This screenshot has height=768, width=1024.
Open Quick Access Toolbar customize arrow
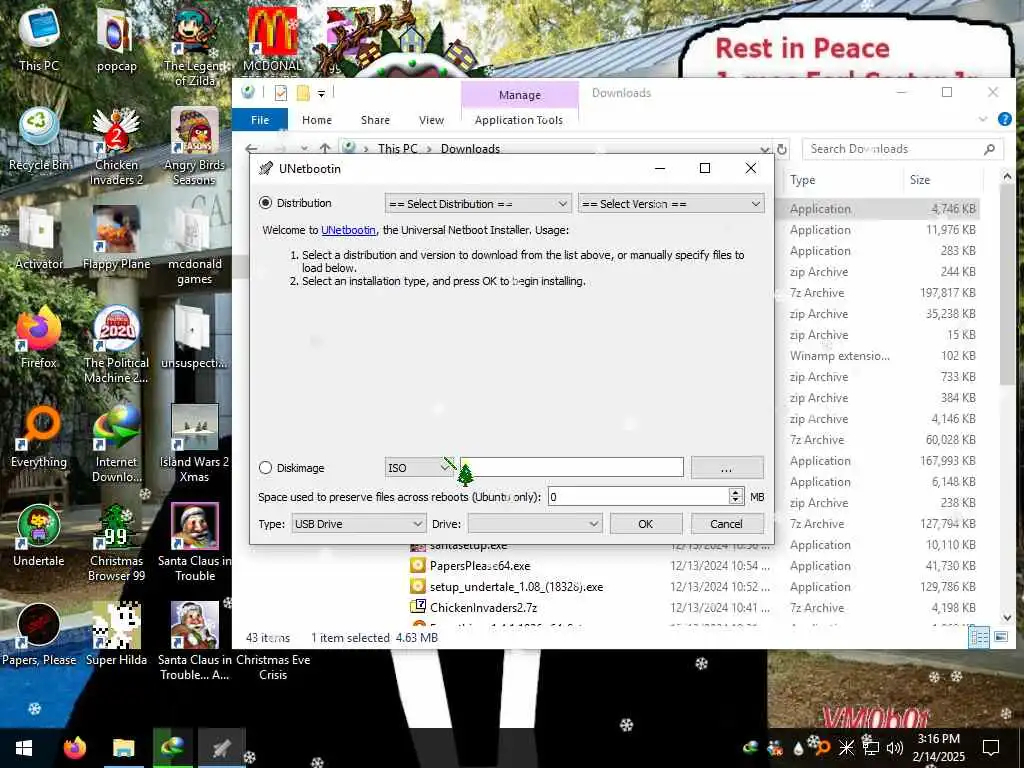click(x=321, y=93)
